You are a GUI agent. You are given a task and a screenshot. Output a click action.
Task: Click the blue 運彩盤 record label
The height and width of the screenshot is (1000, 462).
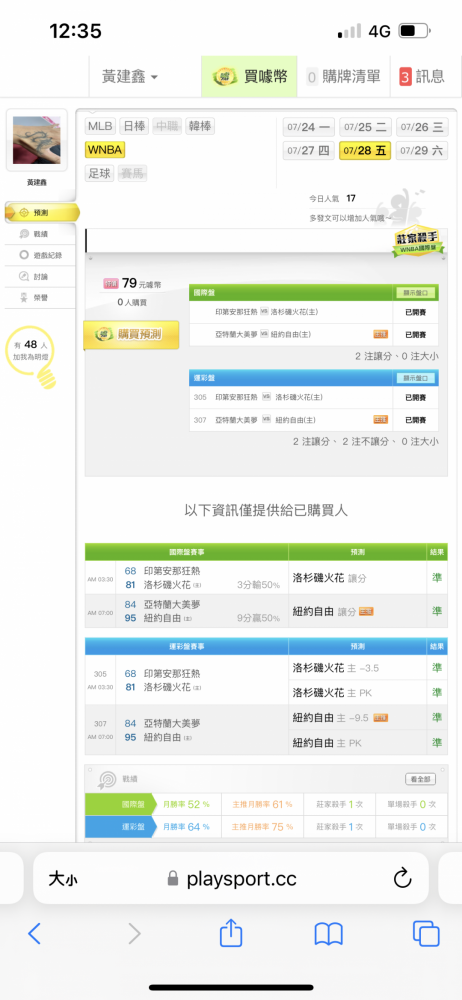tap(121, 827)
